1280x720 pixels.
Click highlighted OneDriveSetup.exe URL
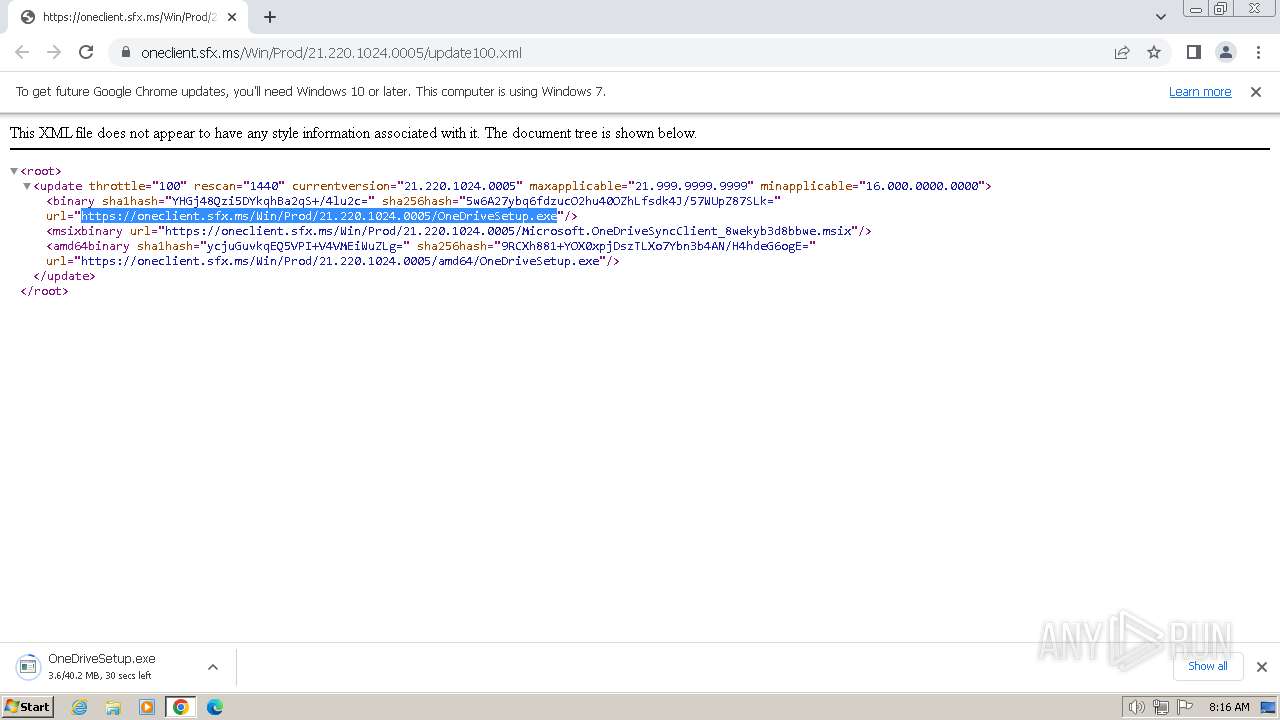[x=319, y=216]
